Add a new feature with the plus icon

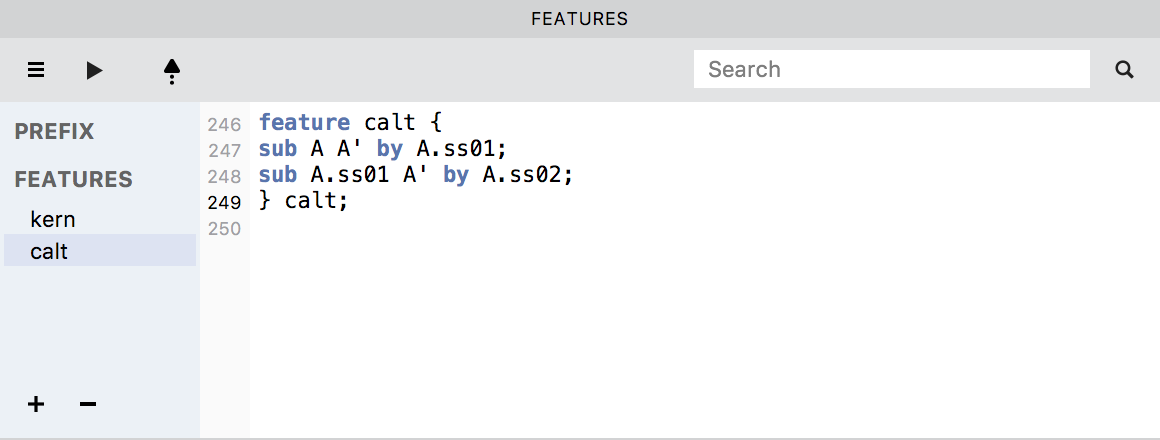tap(36, 404)
